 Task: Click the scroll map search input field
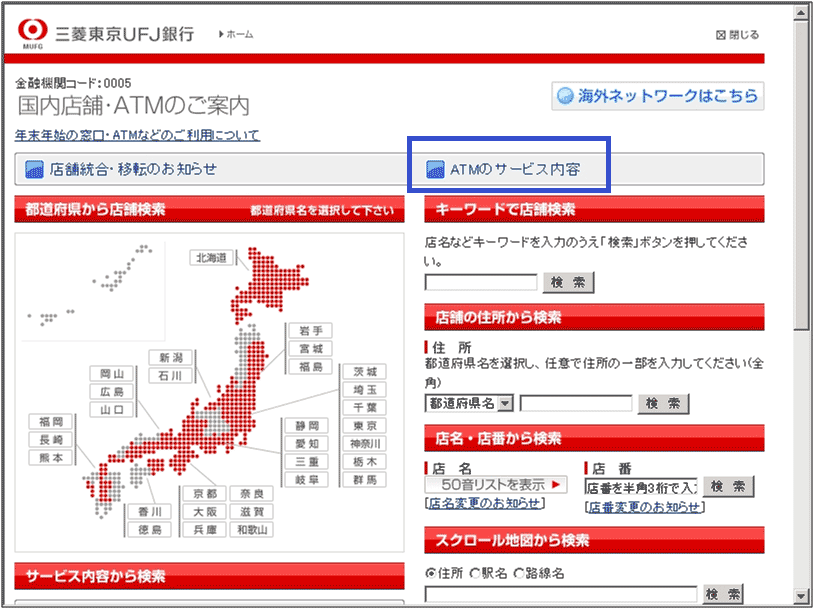(x=561, y=594)
